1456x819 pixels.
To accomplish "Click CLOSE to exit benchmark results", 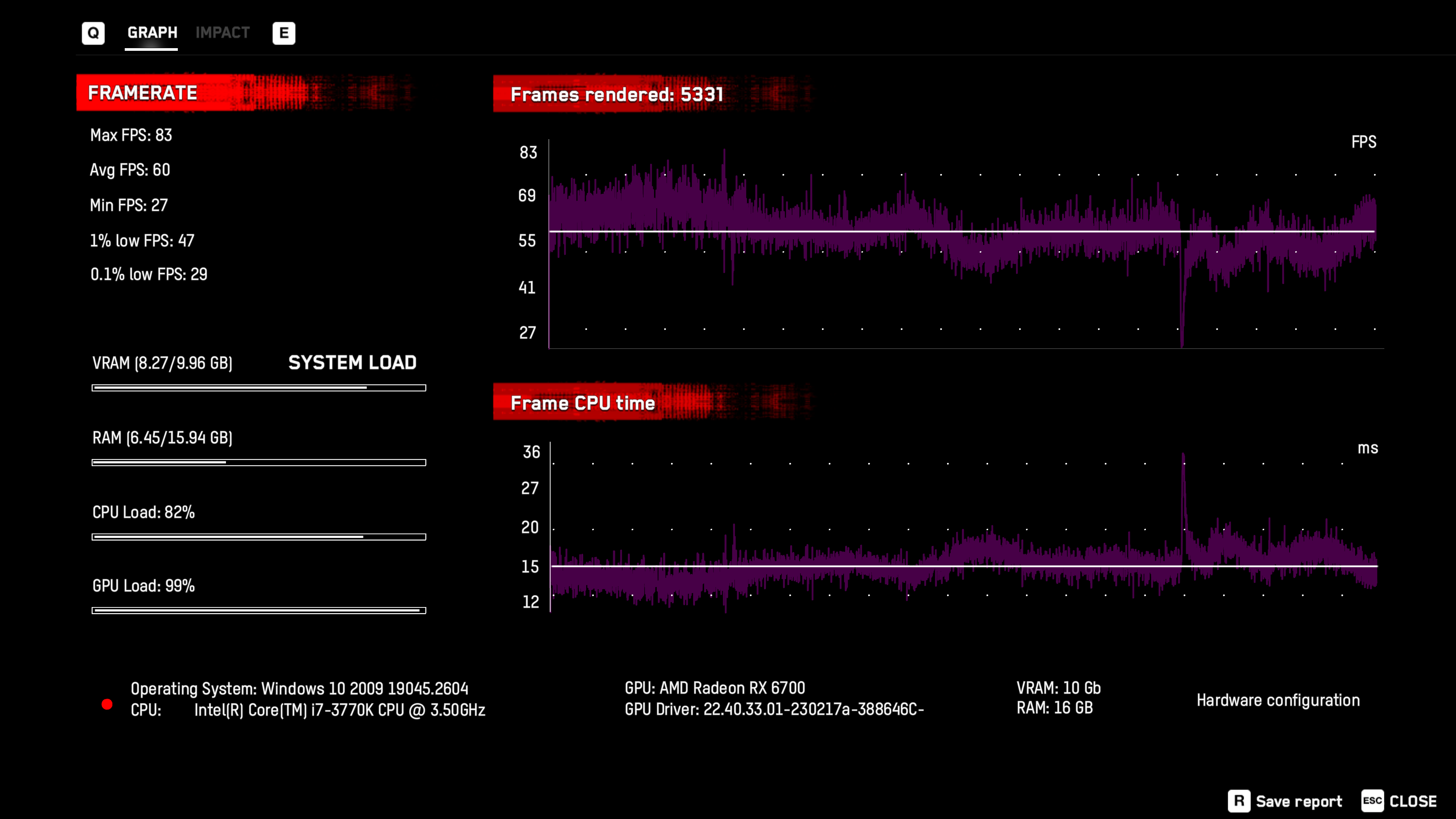I will pos(1412,802).
